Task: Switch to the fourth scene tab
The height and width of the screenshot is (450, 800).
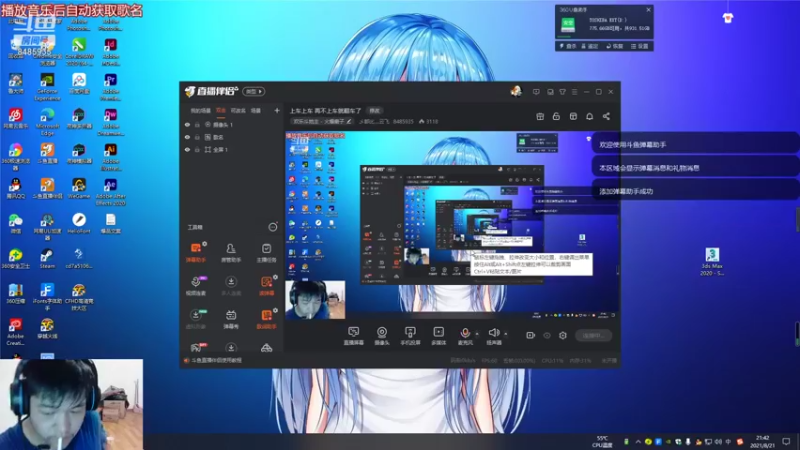Action: [x=256, y=111]
